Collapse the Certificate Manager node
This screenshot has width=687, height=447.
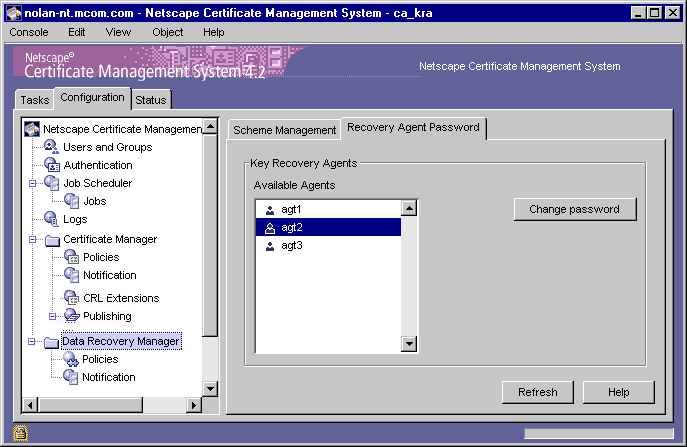[x=32, y=239]
